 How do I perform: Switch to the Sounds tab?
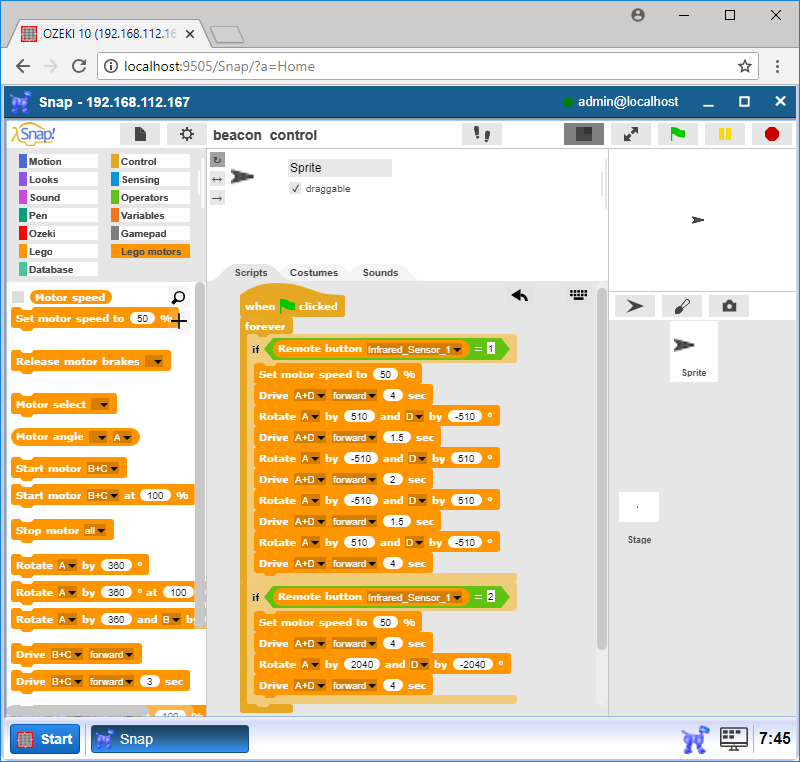coord(380,272)
